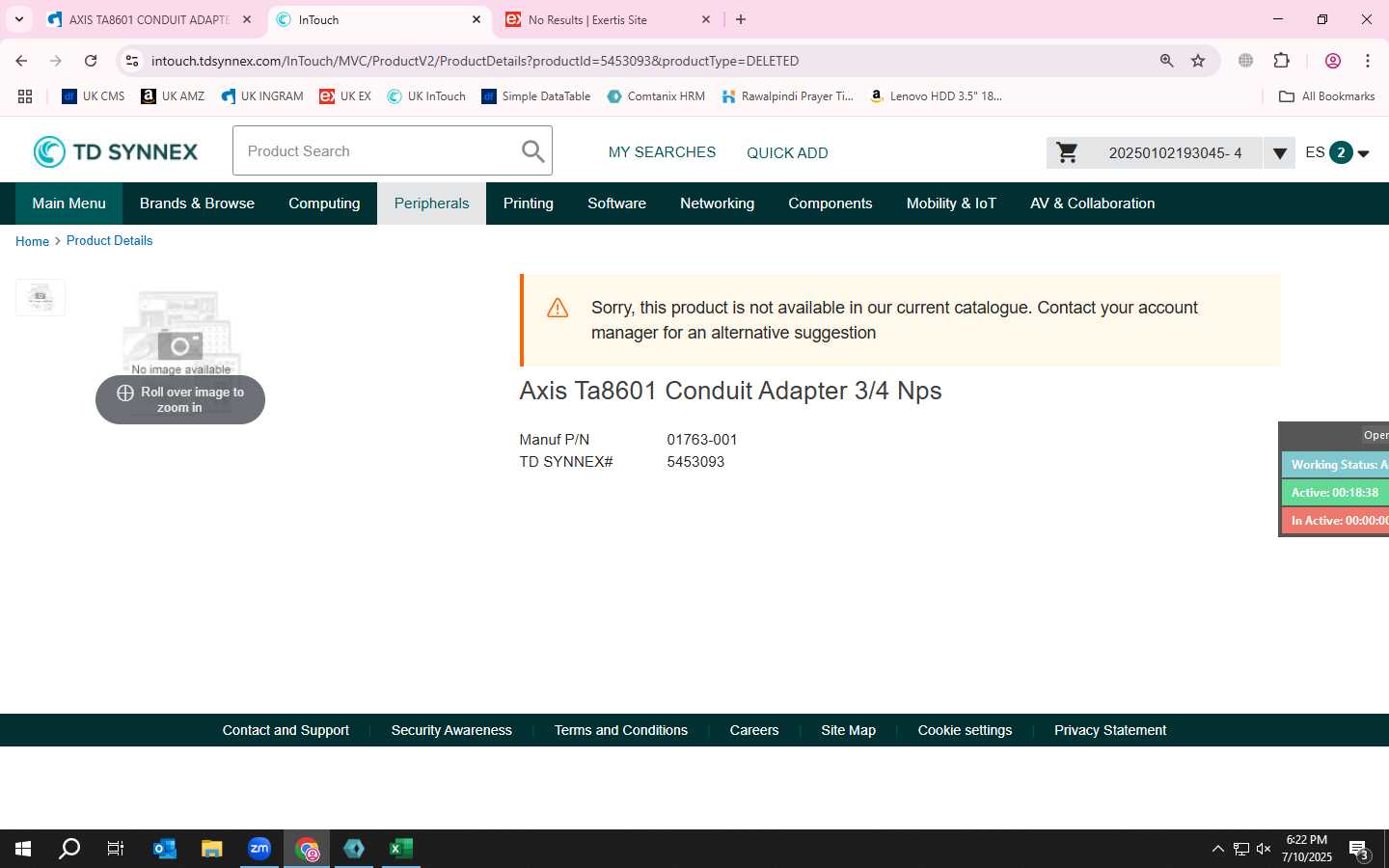Image resolution: width=1389 pixels, height=868 pixels.
Task: Open Site Map footer link
Action: tap(848, 730)
